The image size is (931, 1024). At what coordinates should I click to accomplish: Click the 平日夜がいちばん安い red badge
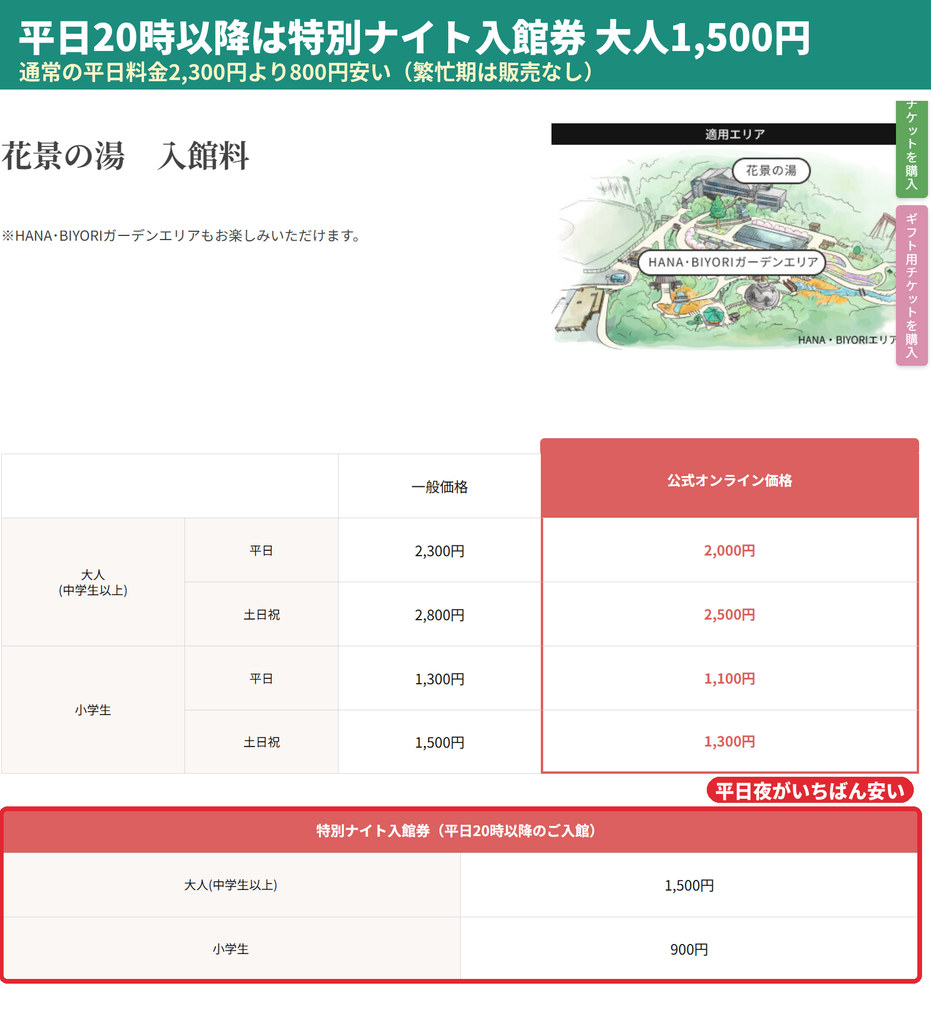coord(810,791)
